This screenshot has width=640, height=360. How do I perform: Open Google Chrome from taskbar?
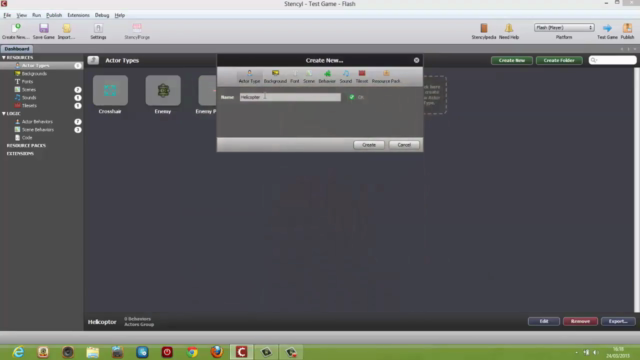pyautogui.click(x=192, y=352)
